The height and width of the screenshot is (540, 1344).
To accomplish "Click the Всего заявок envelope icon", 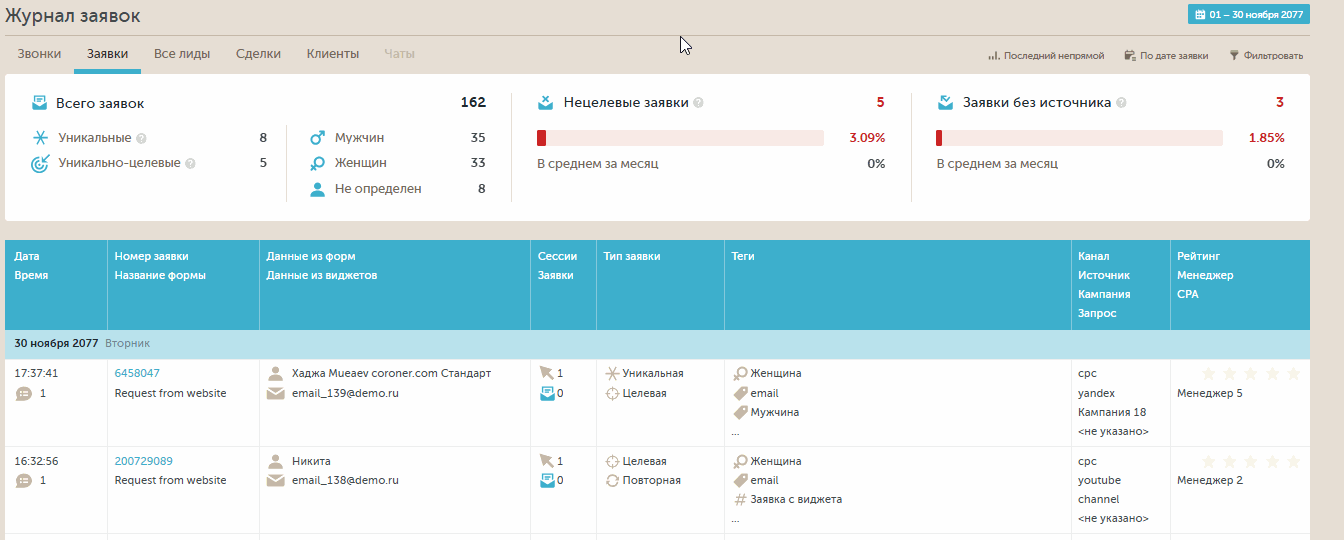I will pos(40,102).
